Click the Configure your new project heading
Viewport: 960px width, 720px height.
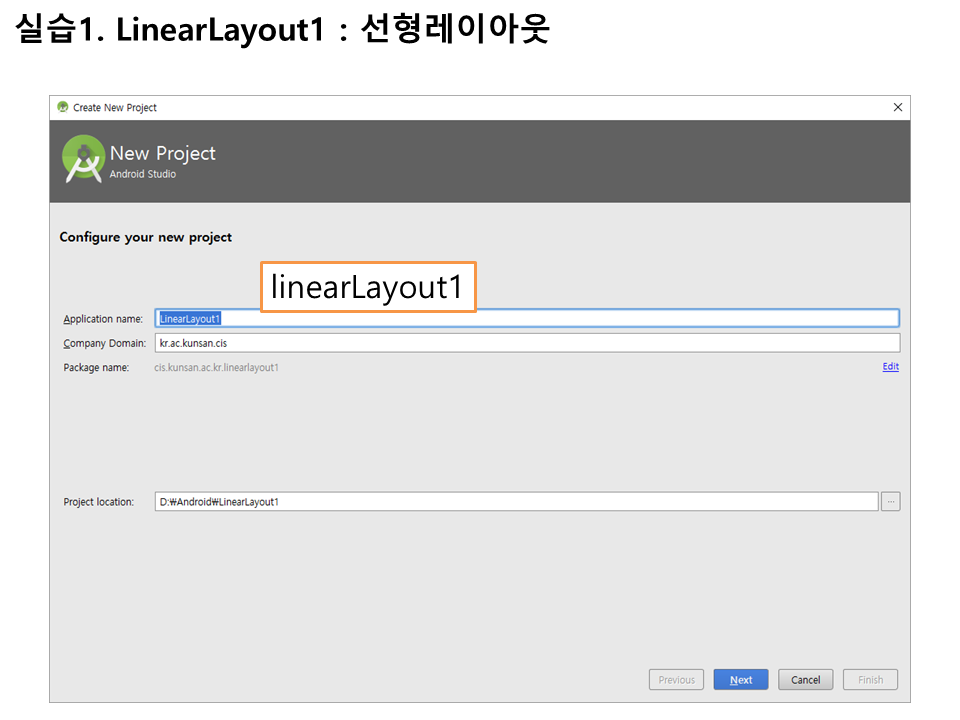[x=145, y=237]
